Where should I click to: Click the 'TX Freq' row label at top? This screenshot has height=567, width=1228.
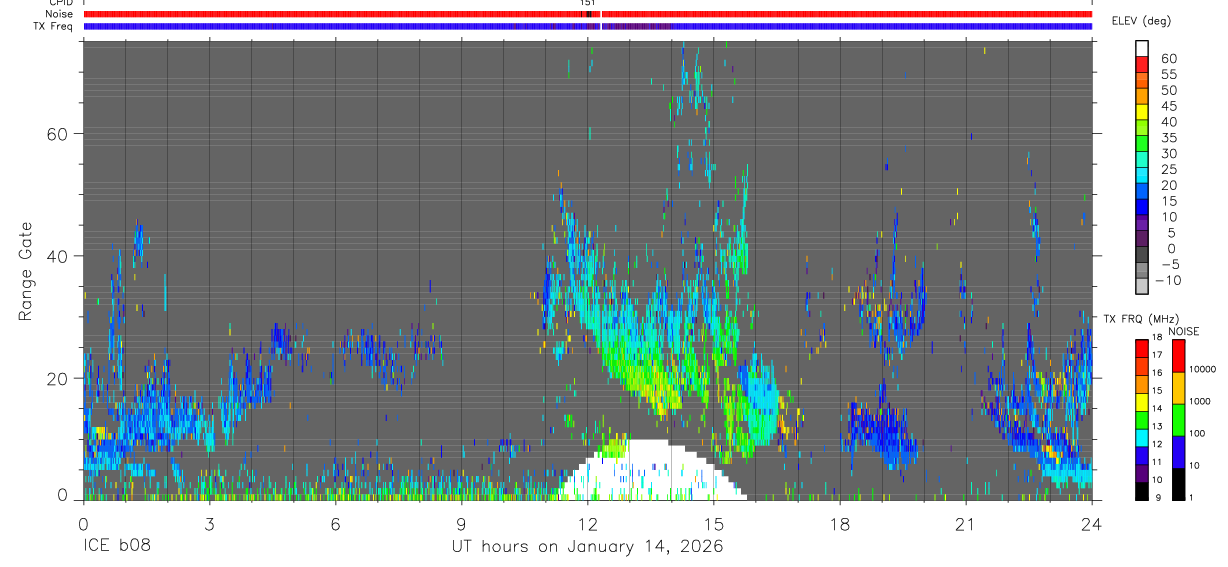pyautogui.click(x=55, y=26)
